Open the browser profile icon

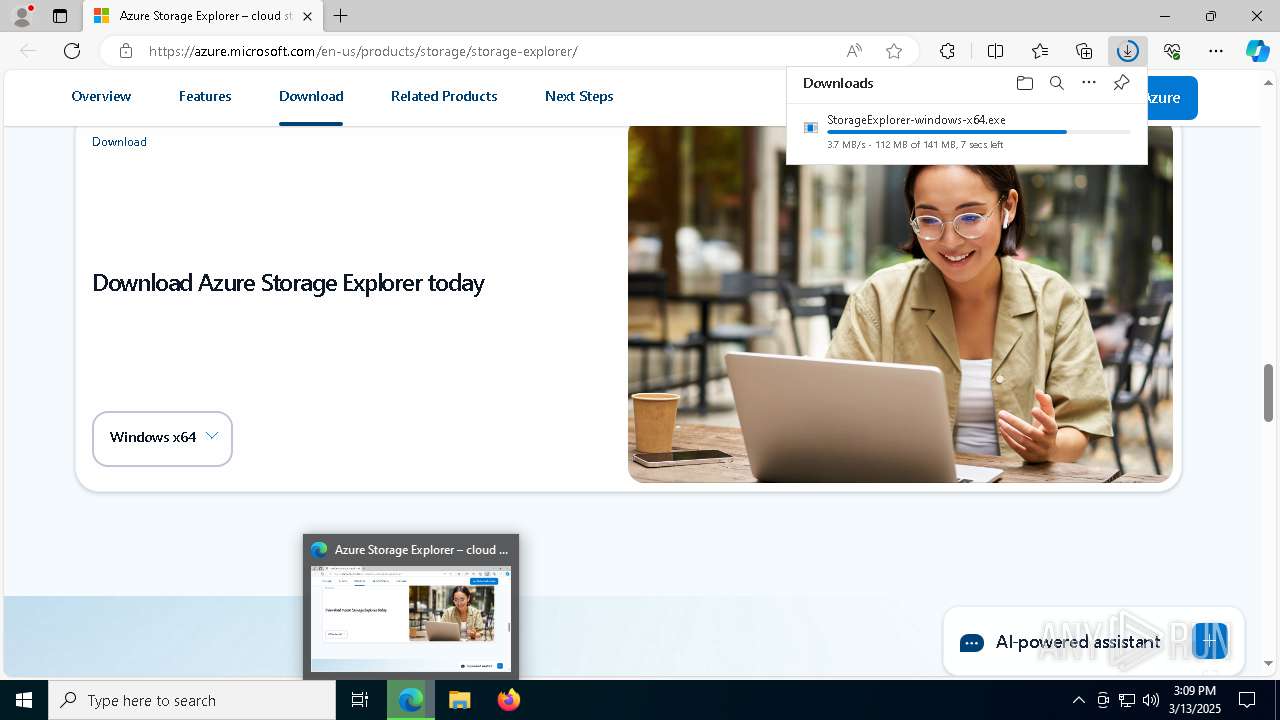pyautogui.click(x=22, y=16)
